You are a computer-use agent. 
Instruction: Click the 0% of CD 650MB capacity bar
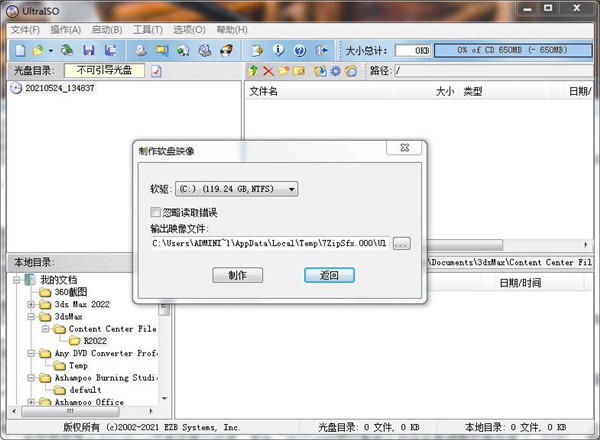click(513, 50)
